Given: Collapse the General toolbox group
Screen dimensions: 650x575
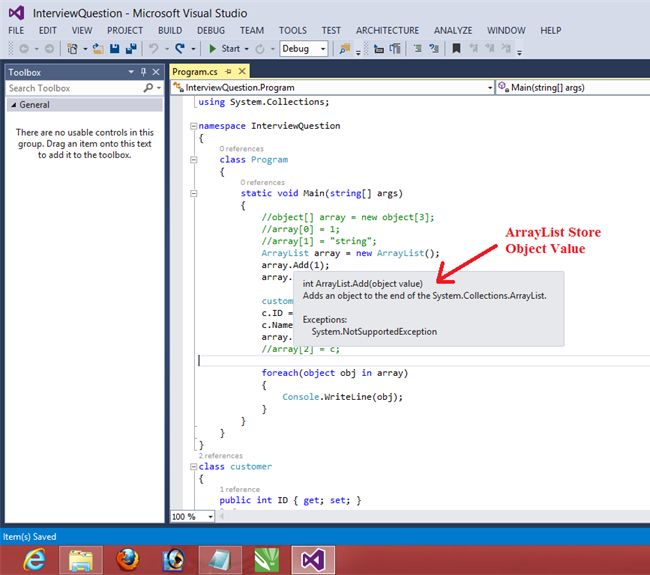Looking at the screenshot, I should pyautogui.click(x=12, y=105).
